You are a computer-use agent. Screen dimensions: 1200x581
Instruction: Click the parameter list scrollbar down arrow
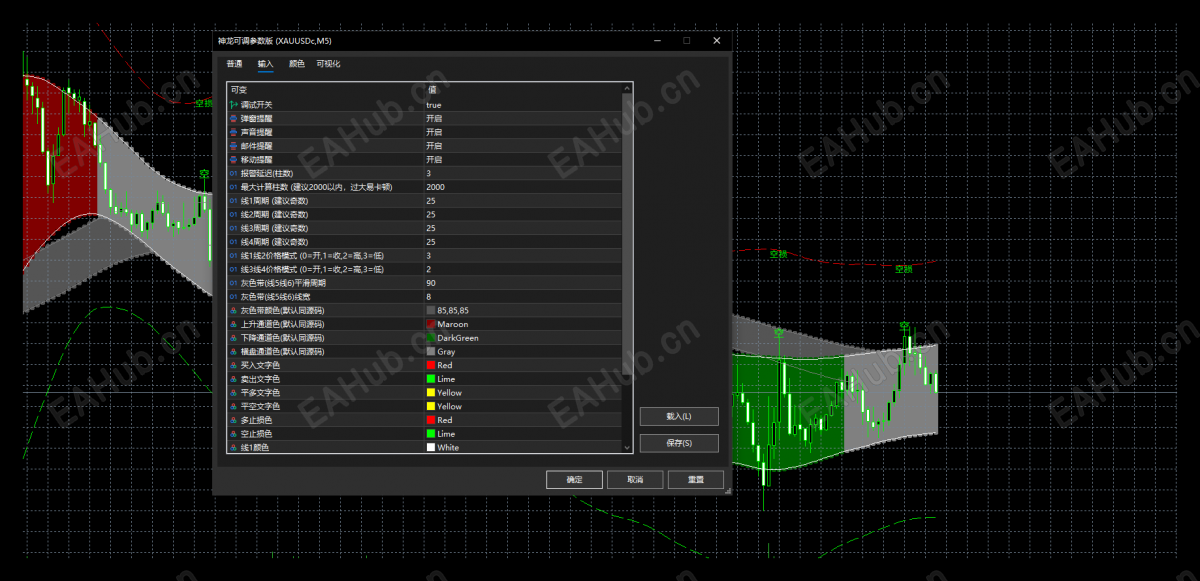627,448
